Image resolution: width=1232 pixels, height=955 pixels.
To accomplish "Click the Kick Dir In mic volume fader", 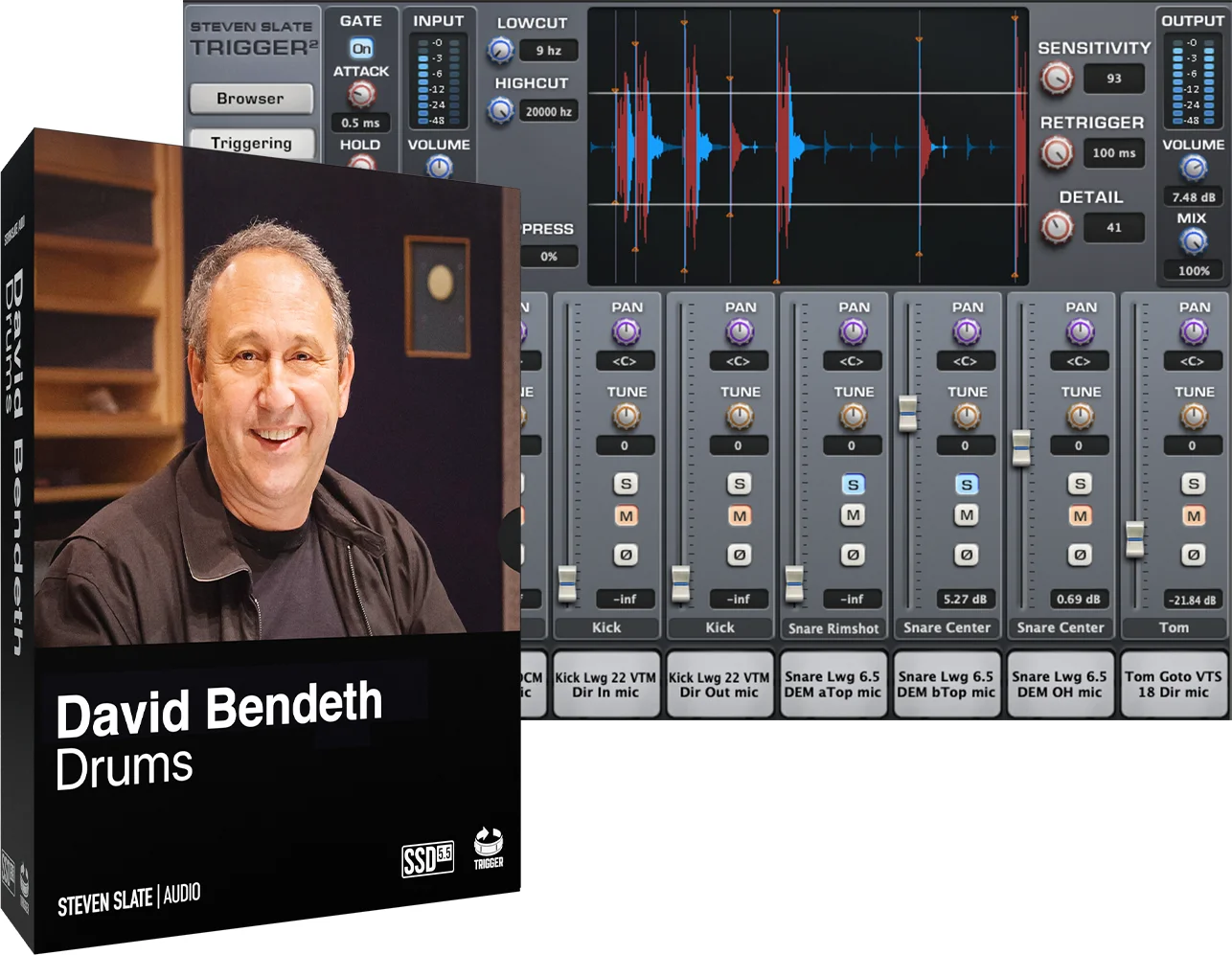I will [567, 583].
